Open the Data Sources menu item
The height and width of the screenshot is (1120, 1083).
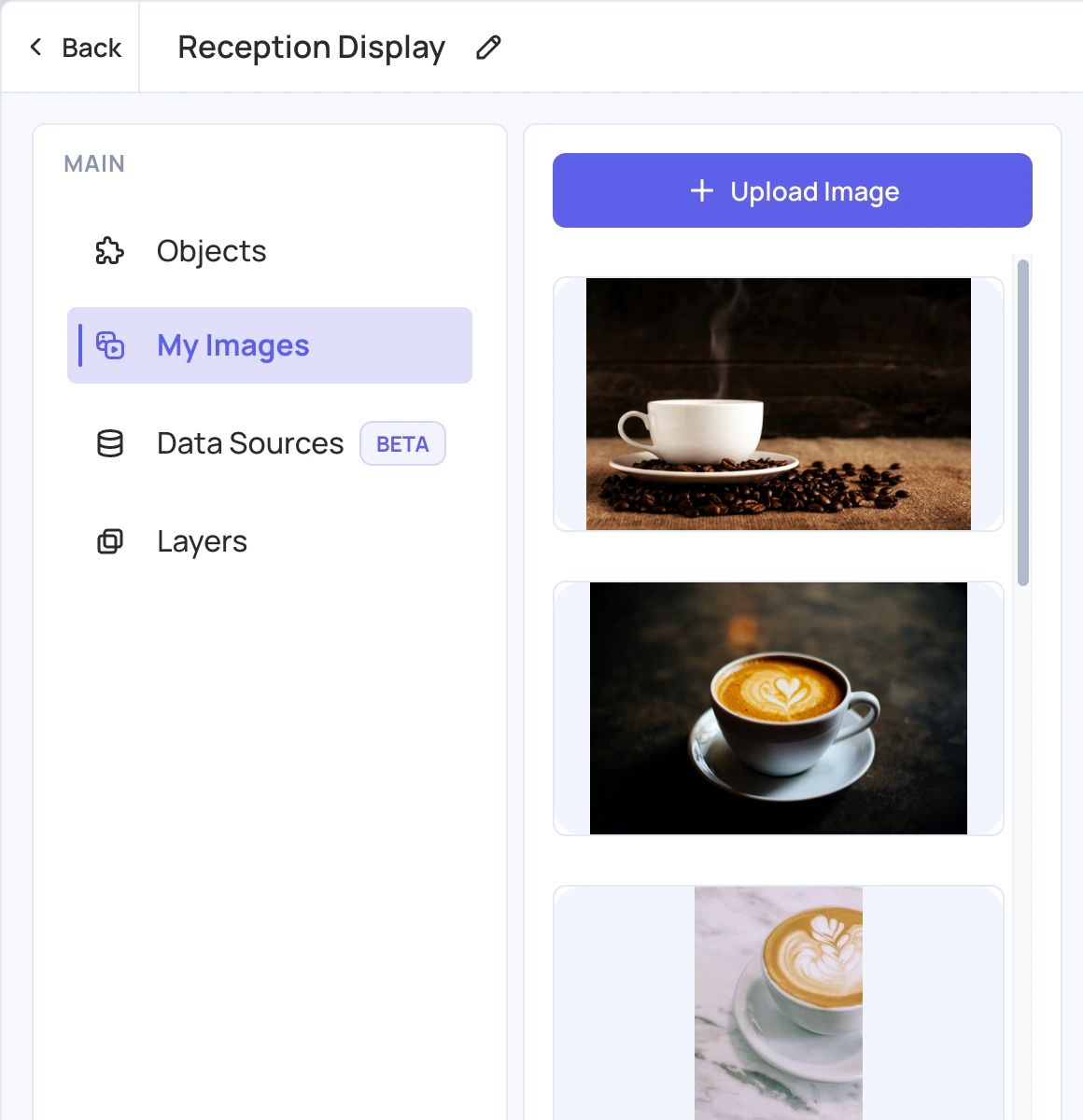(270, 443)
